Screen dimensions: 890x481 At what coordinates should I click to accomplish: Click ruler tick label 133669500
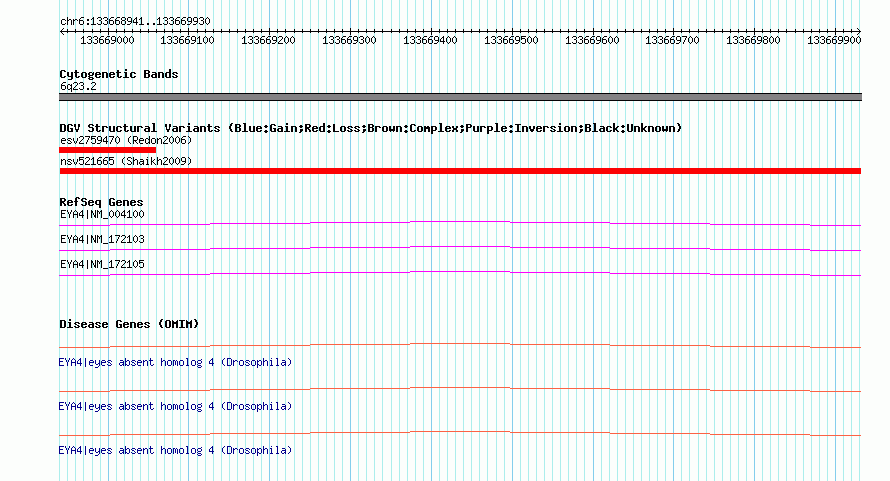point(511,40)
